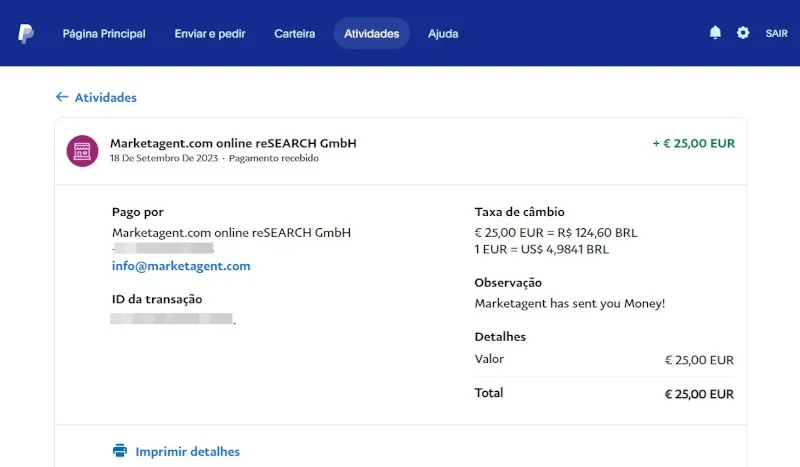Click the Marketagent merchant store icon
800x467 pixels.
pos(82,151)
